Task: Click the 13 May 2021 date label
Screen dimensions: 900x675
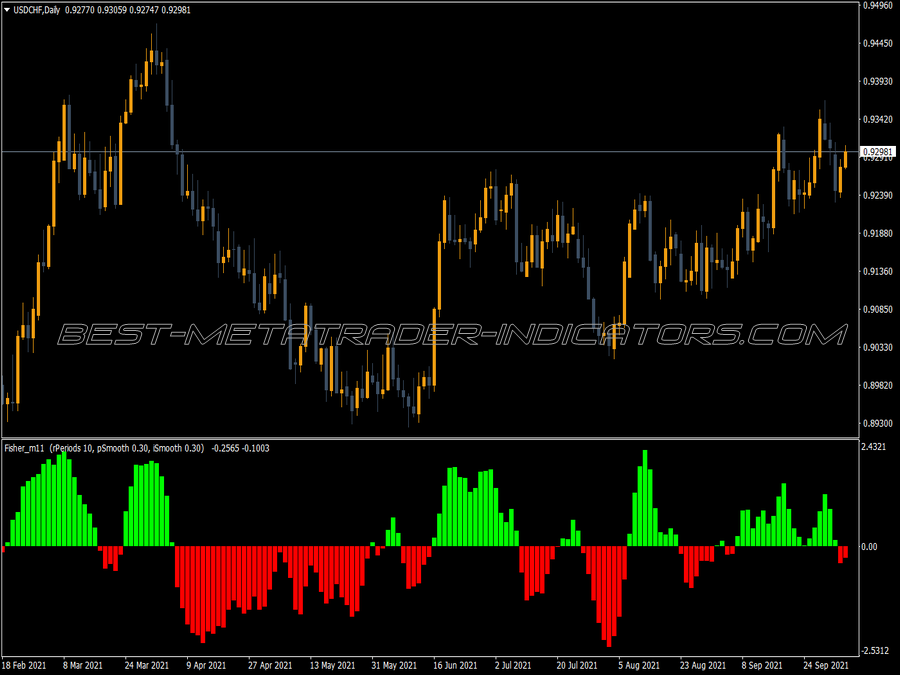Action: (x=332, y=665)
